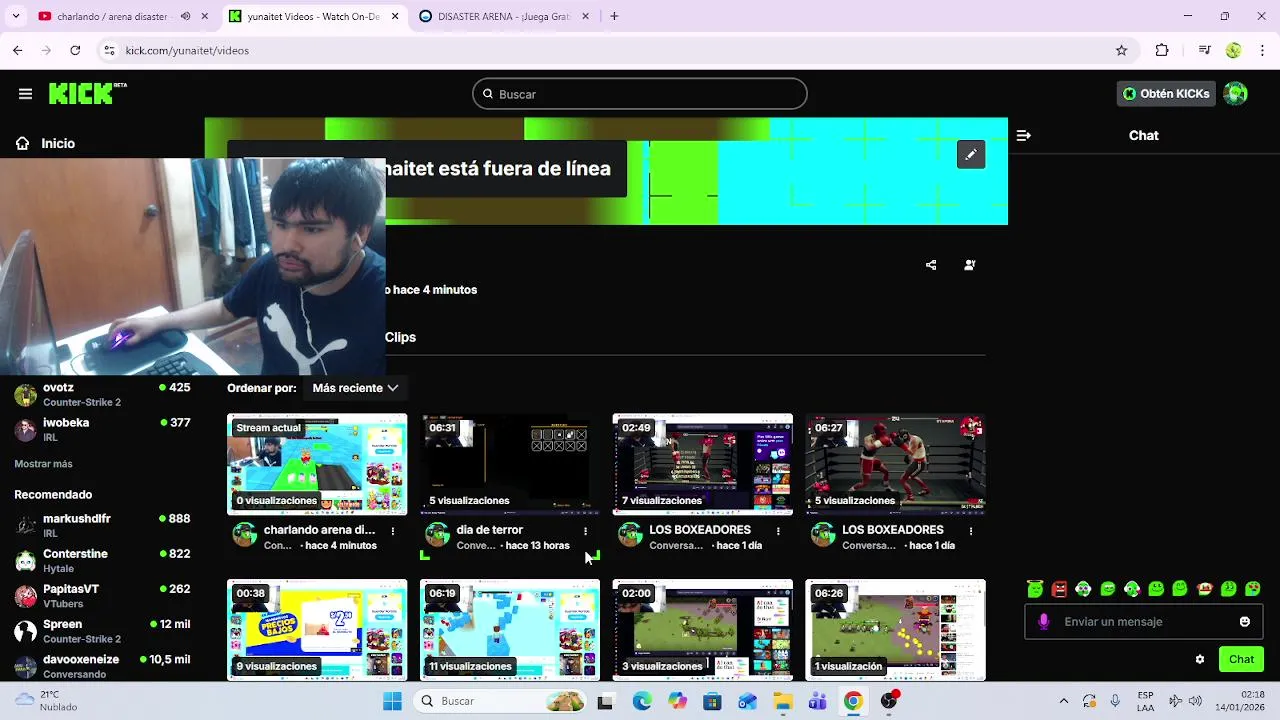Click the 'dia de terror' video title
Screen dimensions: 1280x720
point(489,530)
